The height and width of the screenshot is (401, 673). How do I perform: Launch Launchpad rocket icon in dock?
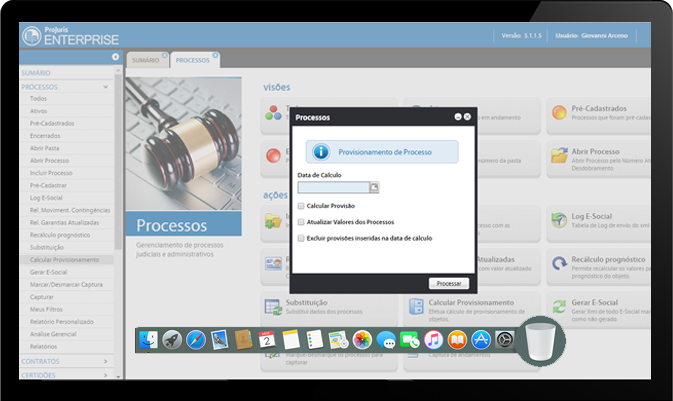pyautogui.click(x=172, y=340)
